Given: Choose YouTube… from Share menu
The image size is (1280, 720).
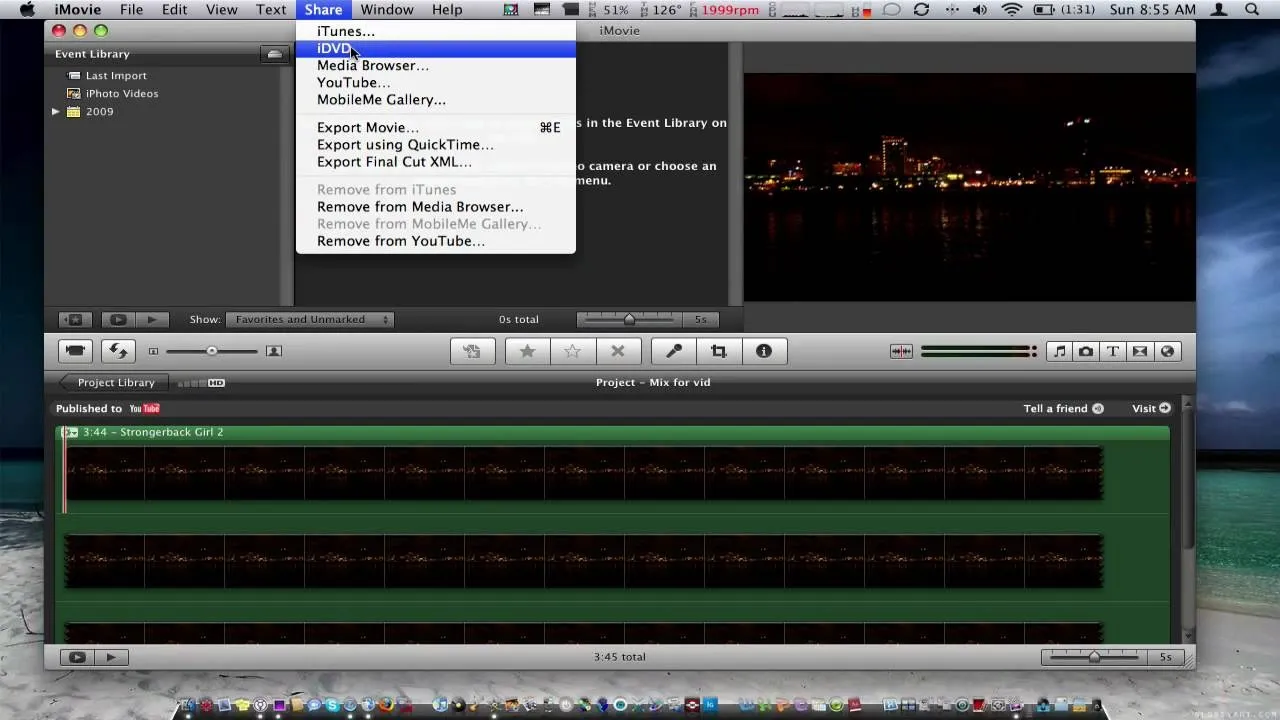Looking at the screenshot, I should click(435, 82).
